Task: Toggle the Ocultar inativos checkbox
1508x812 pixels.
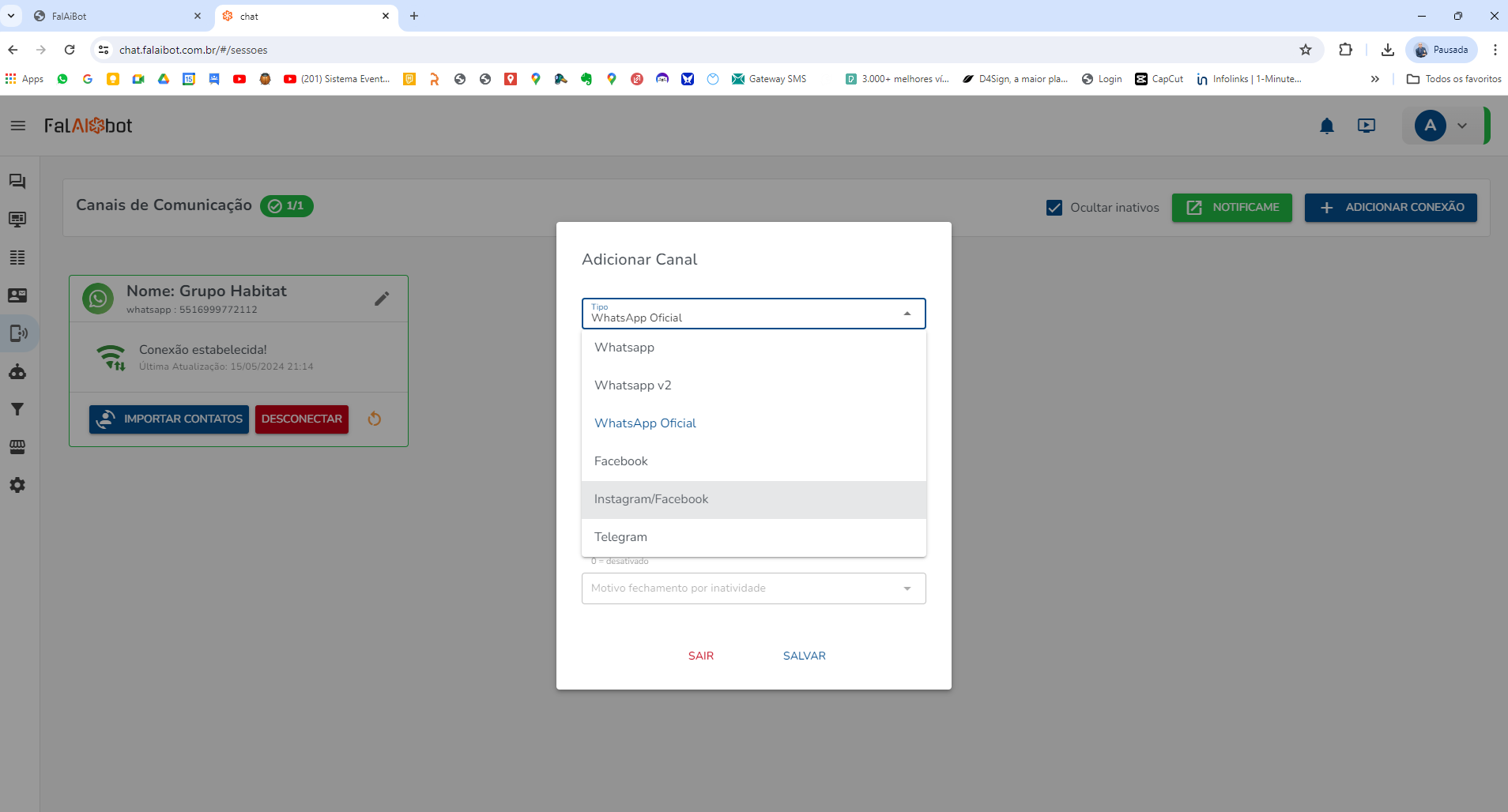Action: [x=1054, y=208]
